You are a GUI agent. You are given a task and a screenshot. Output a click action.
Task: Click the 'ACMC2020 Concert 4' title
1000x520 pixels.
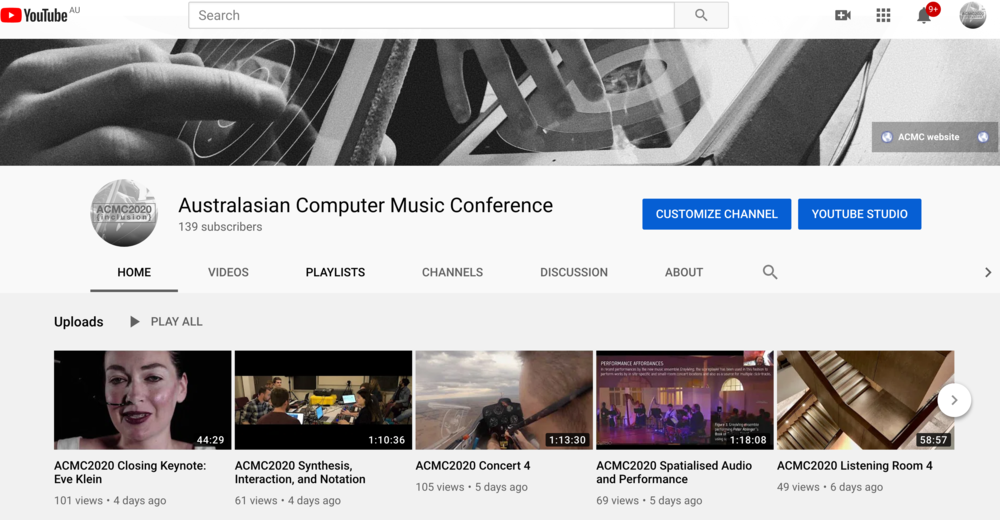click(x=473, y=466)
